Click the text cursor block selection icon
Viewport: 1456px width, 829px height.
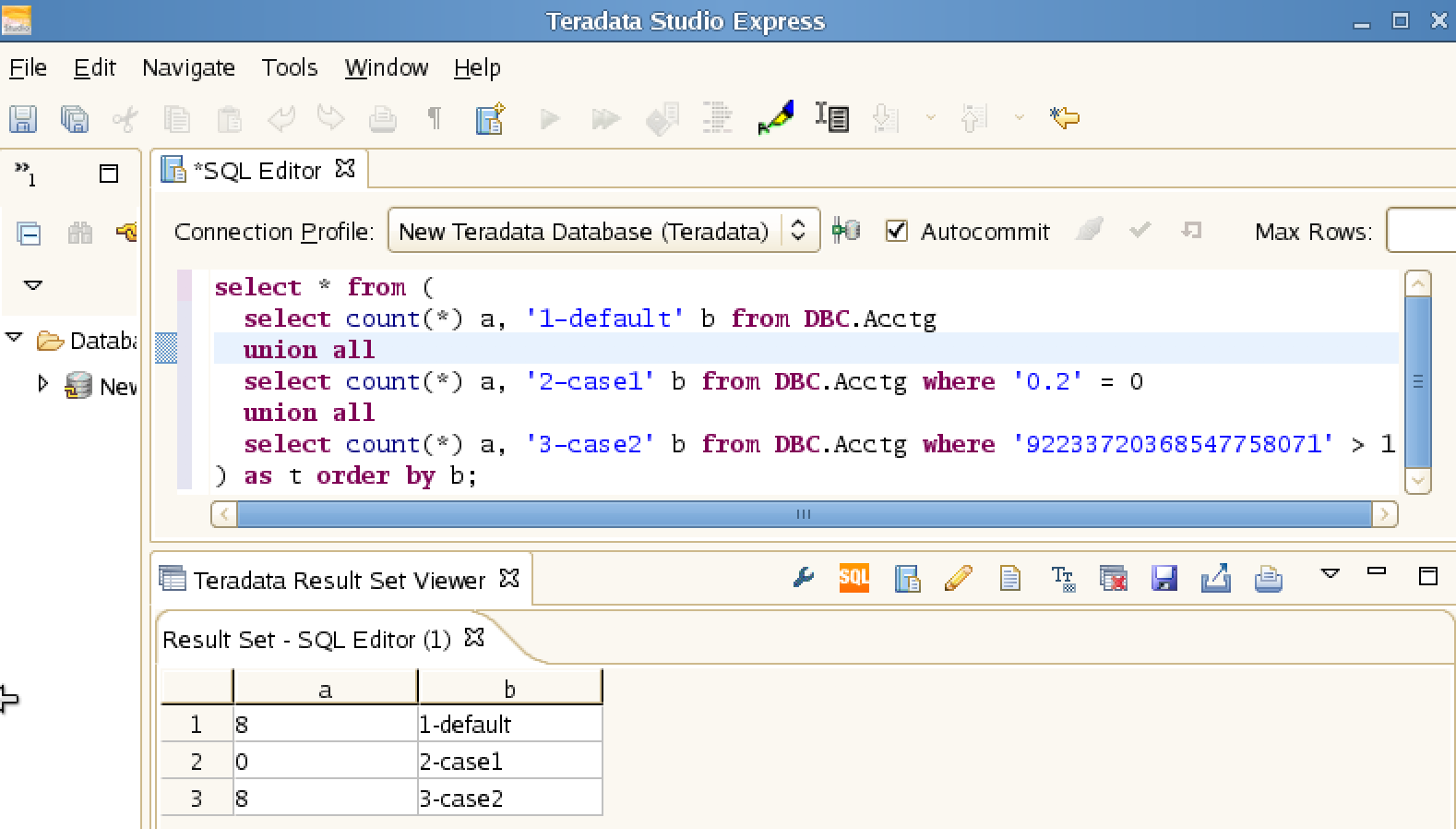coord(832,117)
